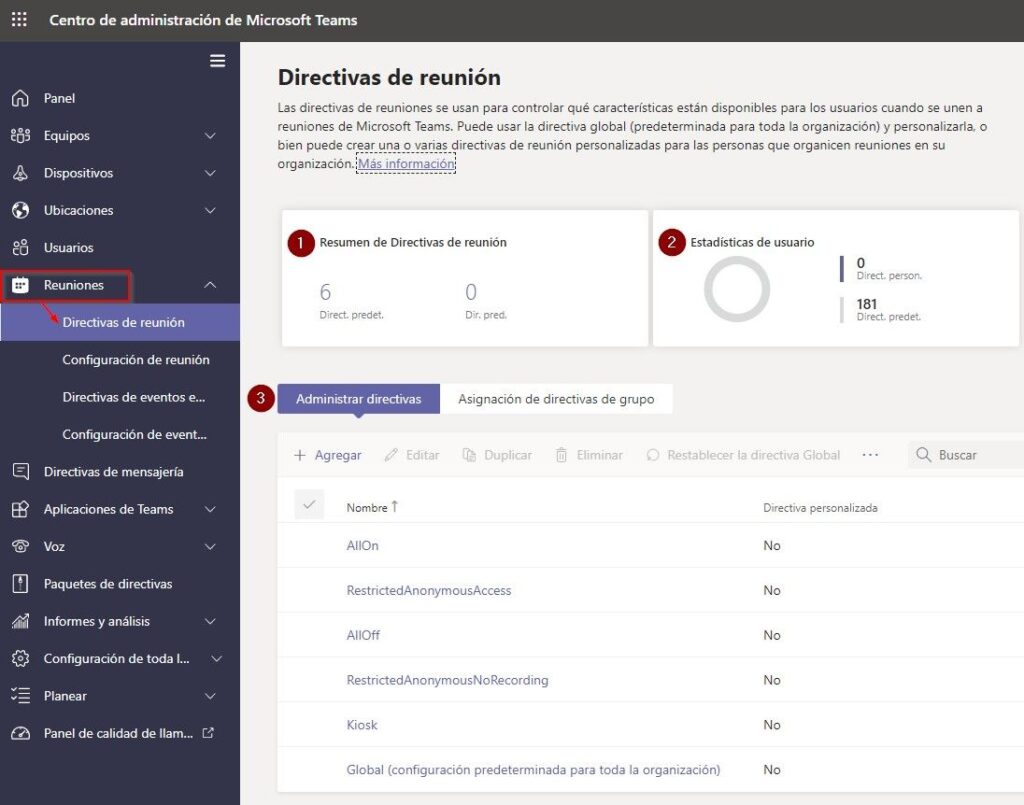
Task: Expand the Voz section chevron
Action: point(210,547)
